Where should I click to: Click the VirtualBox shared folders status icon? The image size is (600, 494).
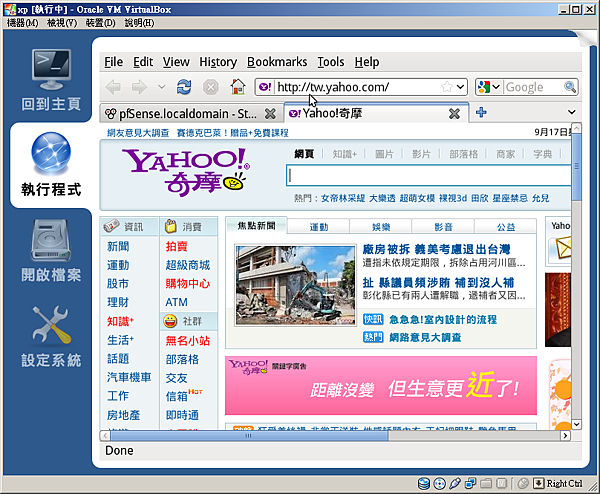[x=486, y=484]
